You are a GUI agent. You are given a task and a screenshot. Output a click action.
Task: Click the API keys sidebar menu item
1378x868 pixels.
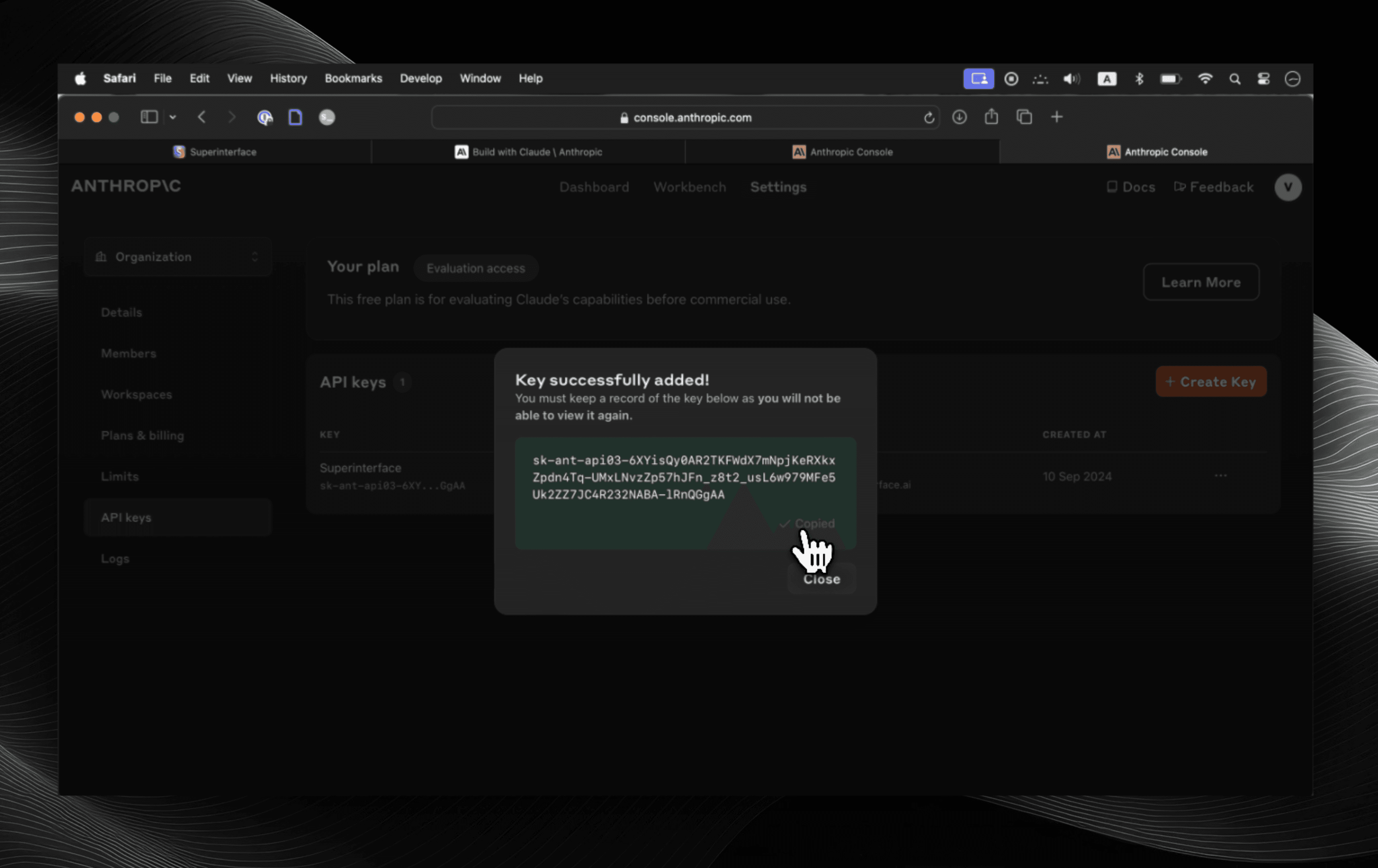tap(126, 517)
